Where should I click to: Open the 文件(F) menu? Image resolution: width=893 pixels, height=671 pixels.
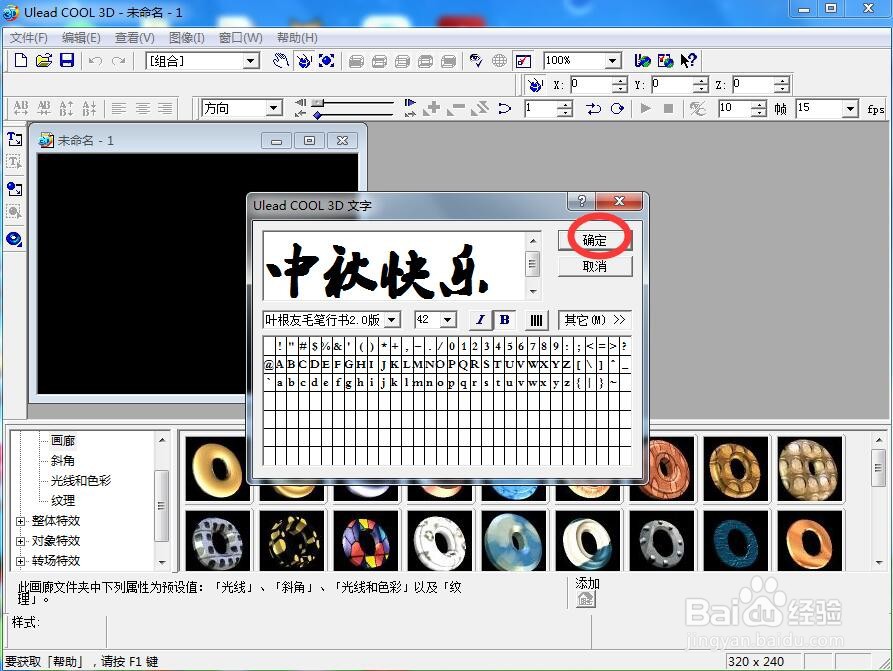(x=28, y=38)
